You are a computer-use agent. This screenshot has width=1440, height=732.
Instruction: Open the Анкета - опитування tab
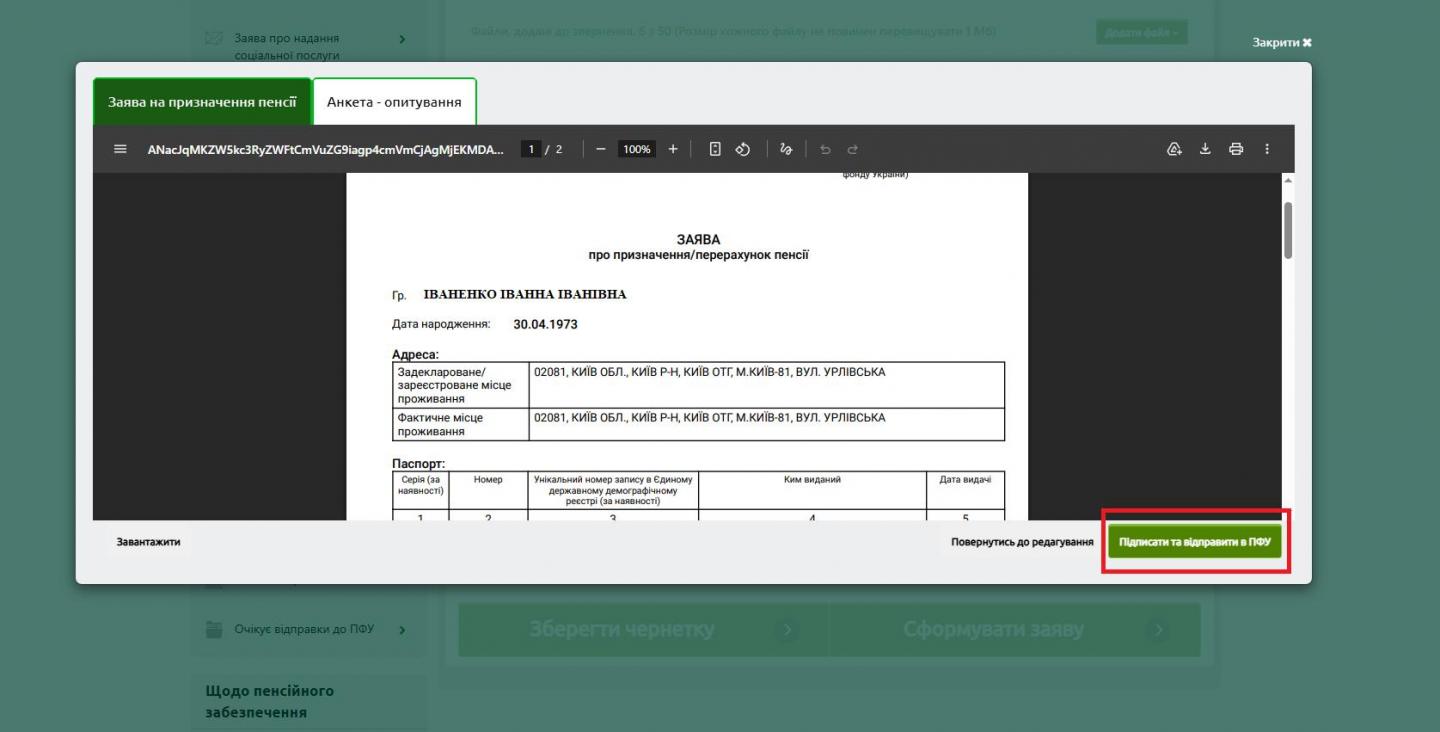tap(394, 102)
